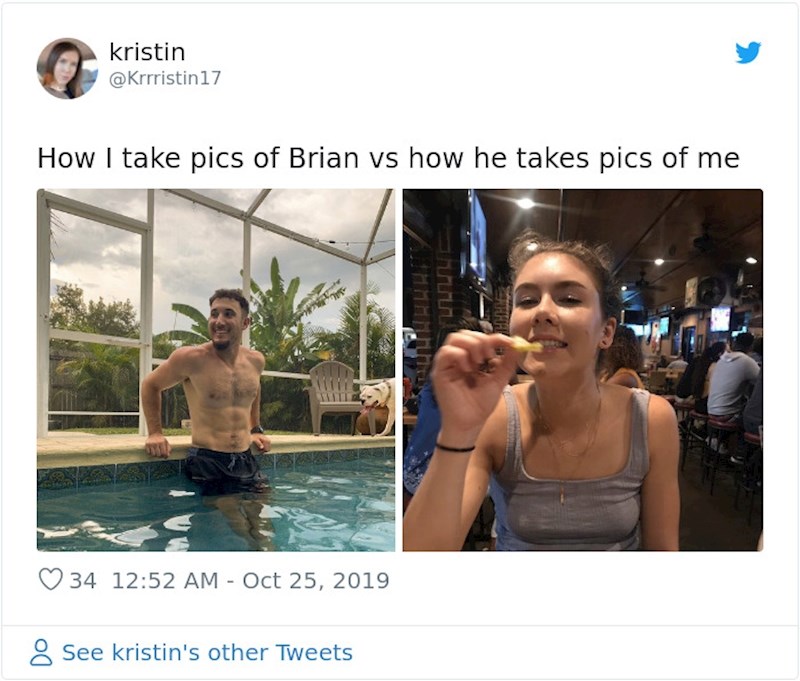Click the shirtless man's face in the pool photo
Image resolution: width=800 pixels, height=681 pixels.
pyautogui.click(x=229, y=320)
